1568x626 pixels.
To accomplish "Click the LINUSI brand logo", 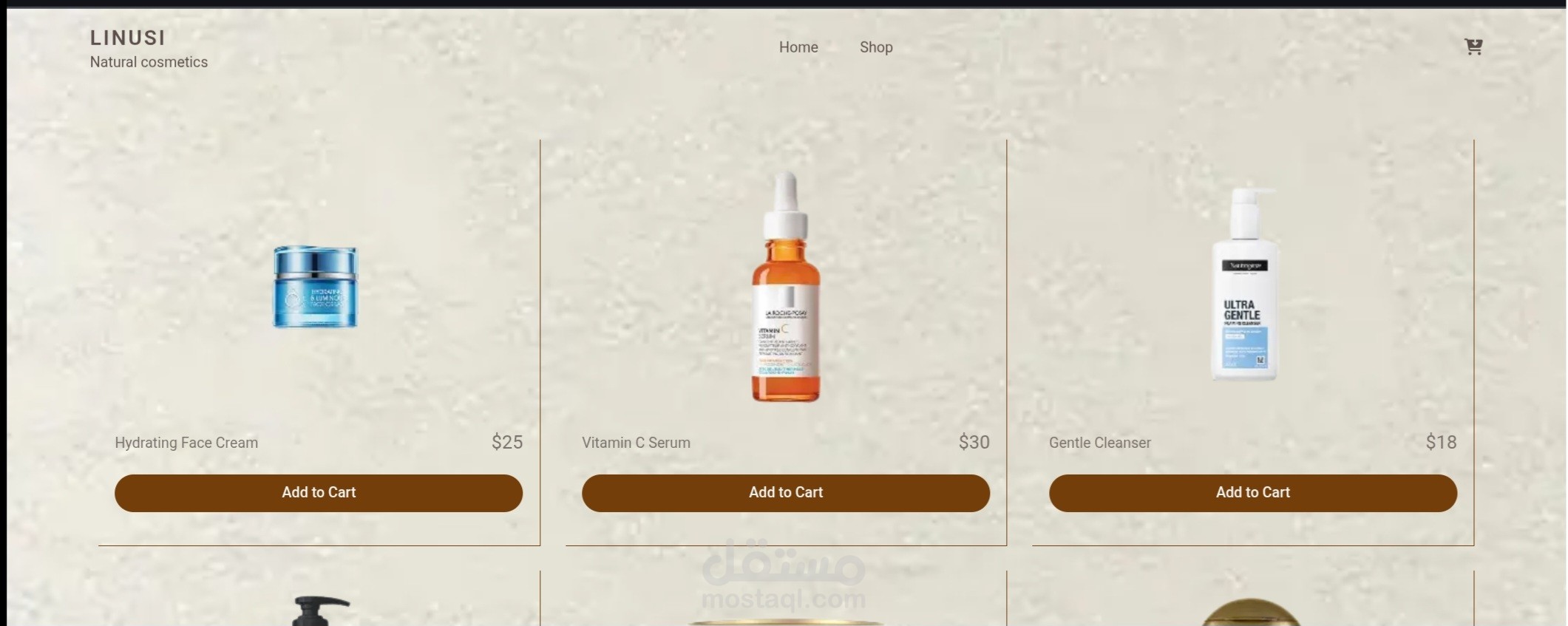I will pos(128,38).
